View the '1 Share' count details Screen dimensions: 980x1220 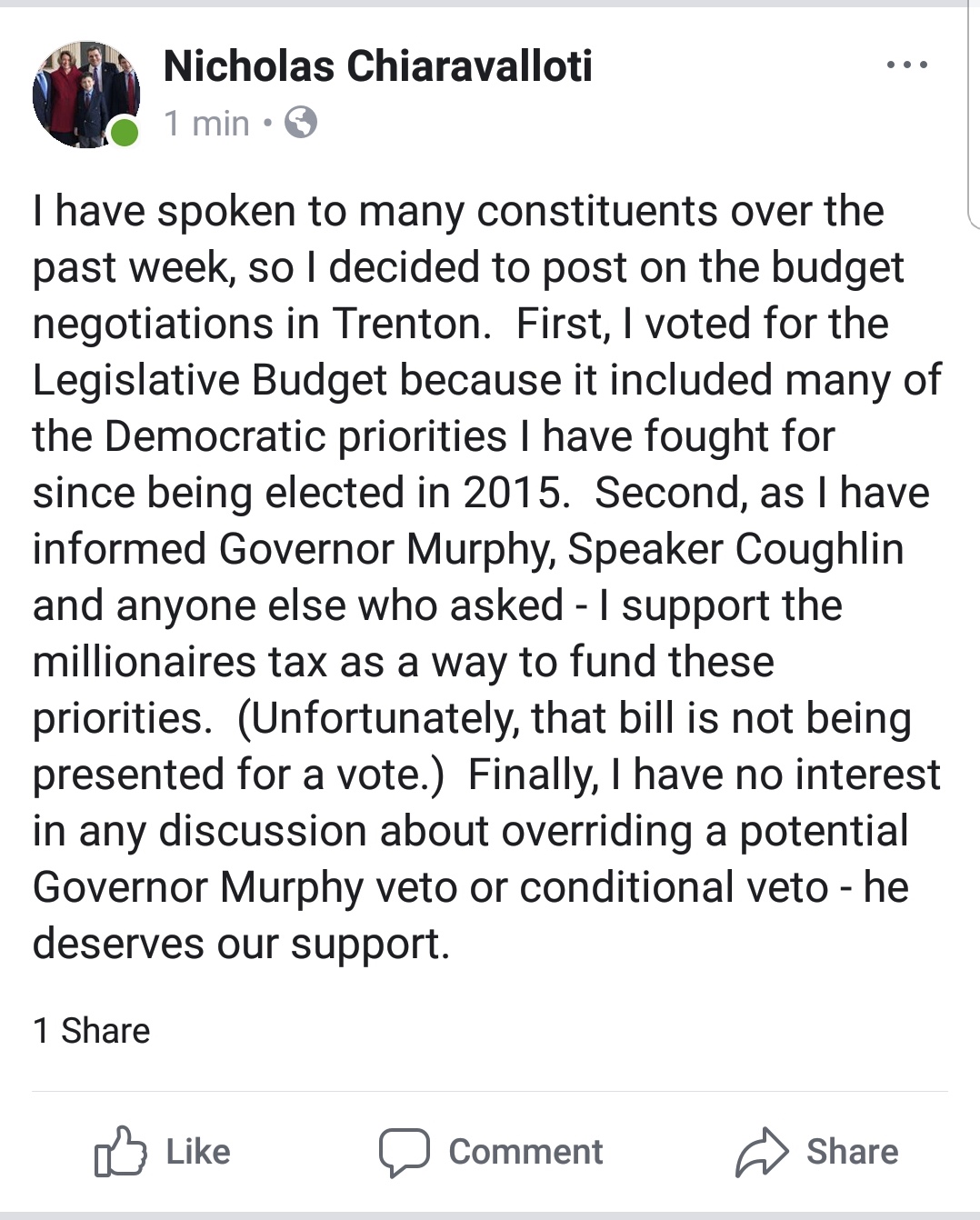click(92, 1031)
